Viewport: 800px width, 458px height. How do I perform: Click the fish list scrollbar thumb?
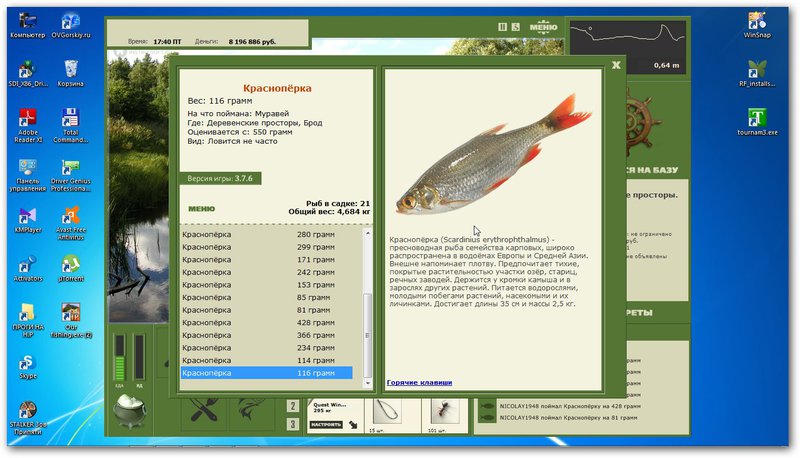(367, 335)
